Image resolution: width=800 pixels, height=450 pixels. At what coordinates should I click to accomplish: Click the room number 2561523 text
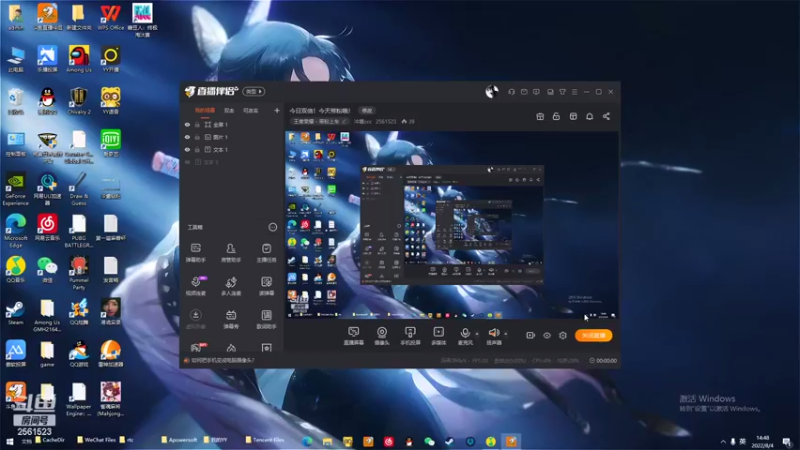coord(386,121)
